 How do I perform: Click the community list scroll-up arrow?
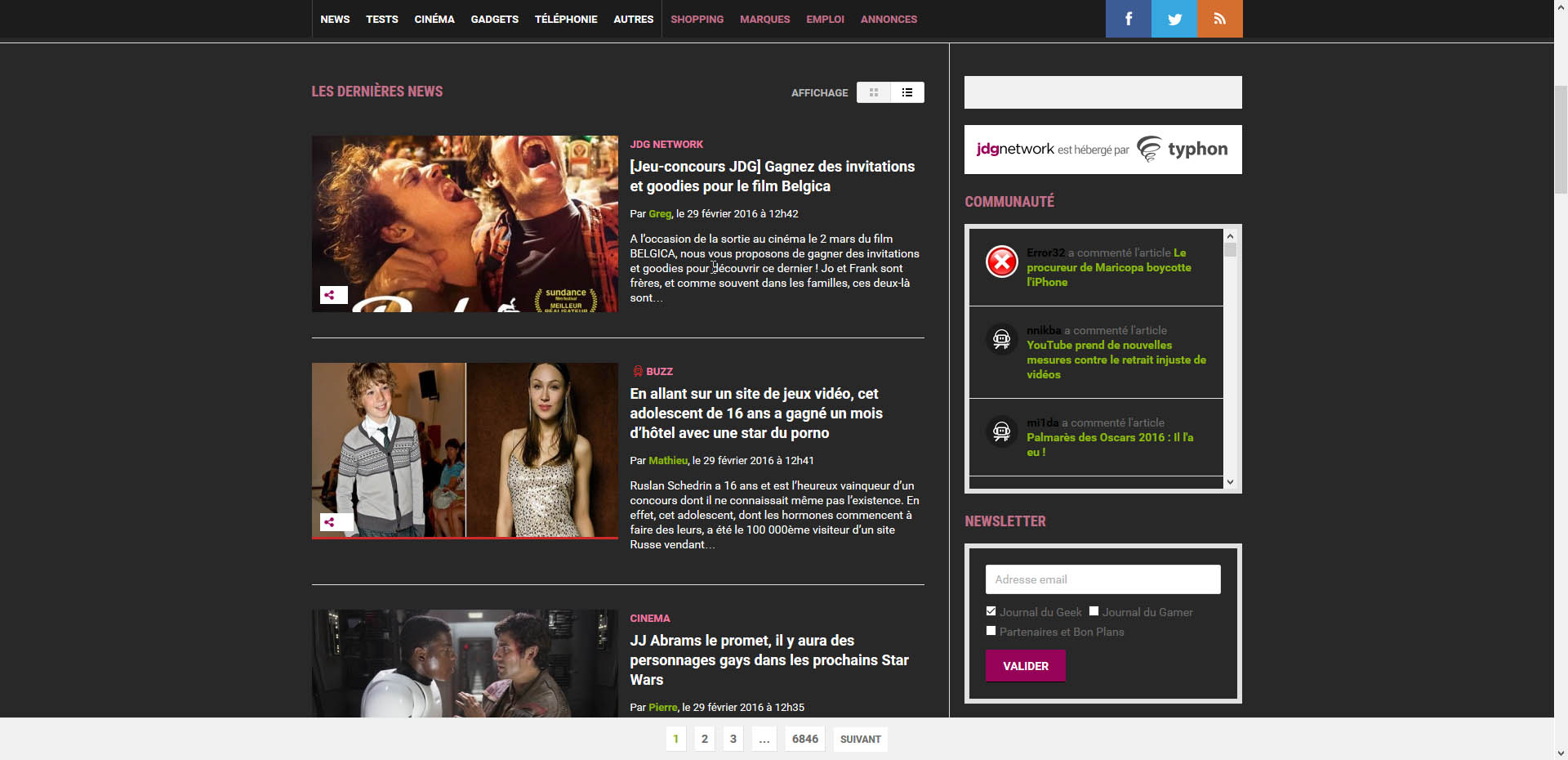point(1231,235)
